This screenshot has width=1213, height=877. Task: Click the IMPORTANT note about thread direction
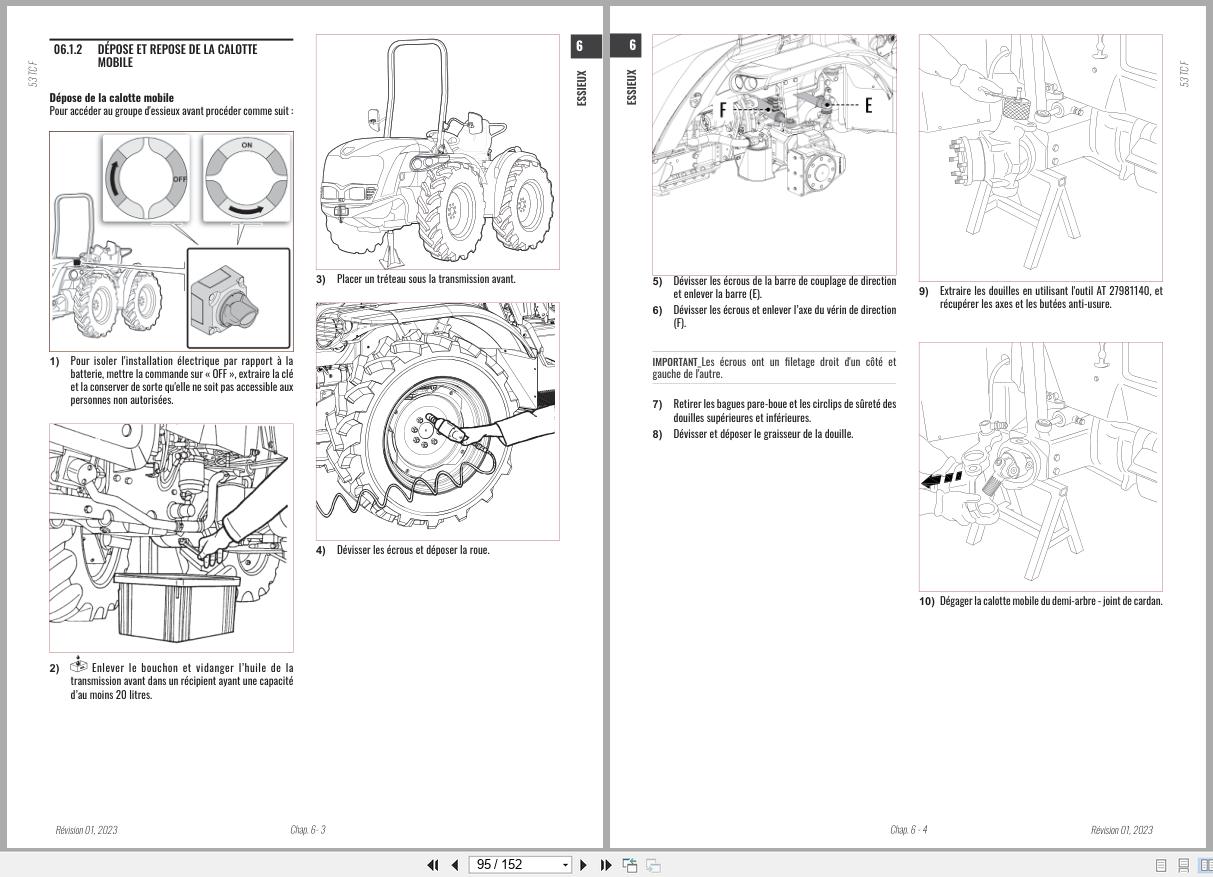point(774,367)
